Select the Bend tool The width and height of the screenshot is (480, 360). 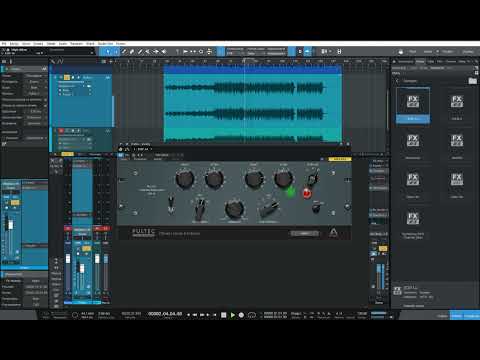[156, 51]
